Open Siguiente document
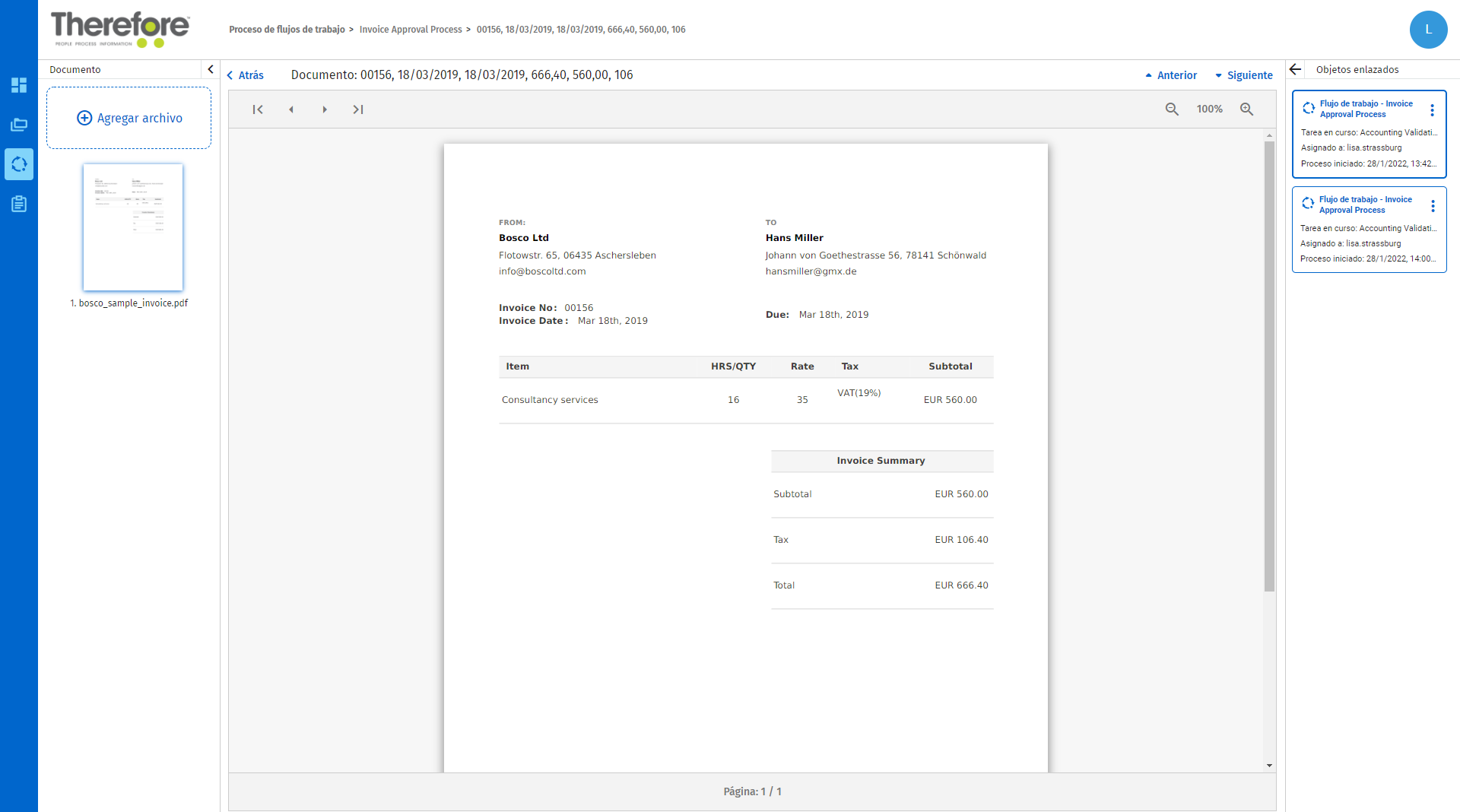 click(1244, 75)
